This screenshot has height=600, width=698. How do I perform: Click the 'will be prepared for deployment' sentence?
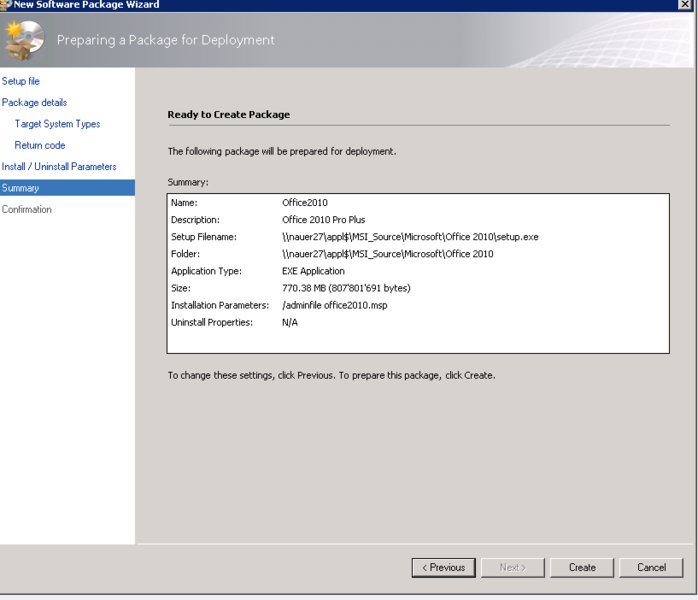(x=282, y=152)
